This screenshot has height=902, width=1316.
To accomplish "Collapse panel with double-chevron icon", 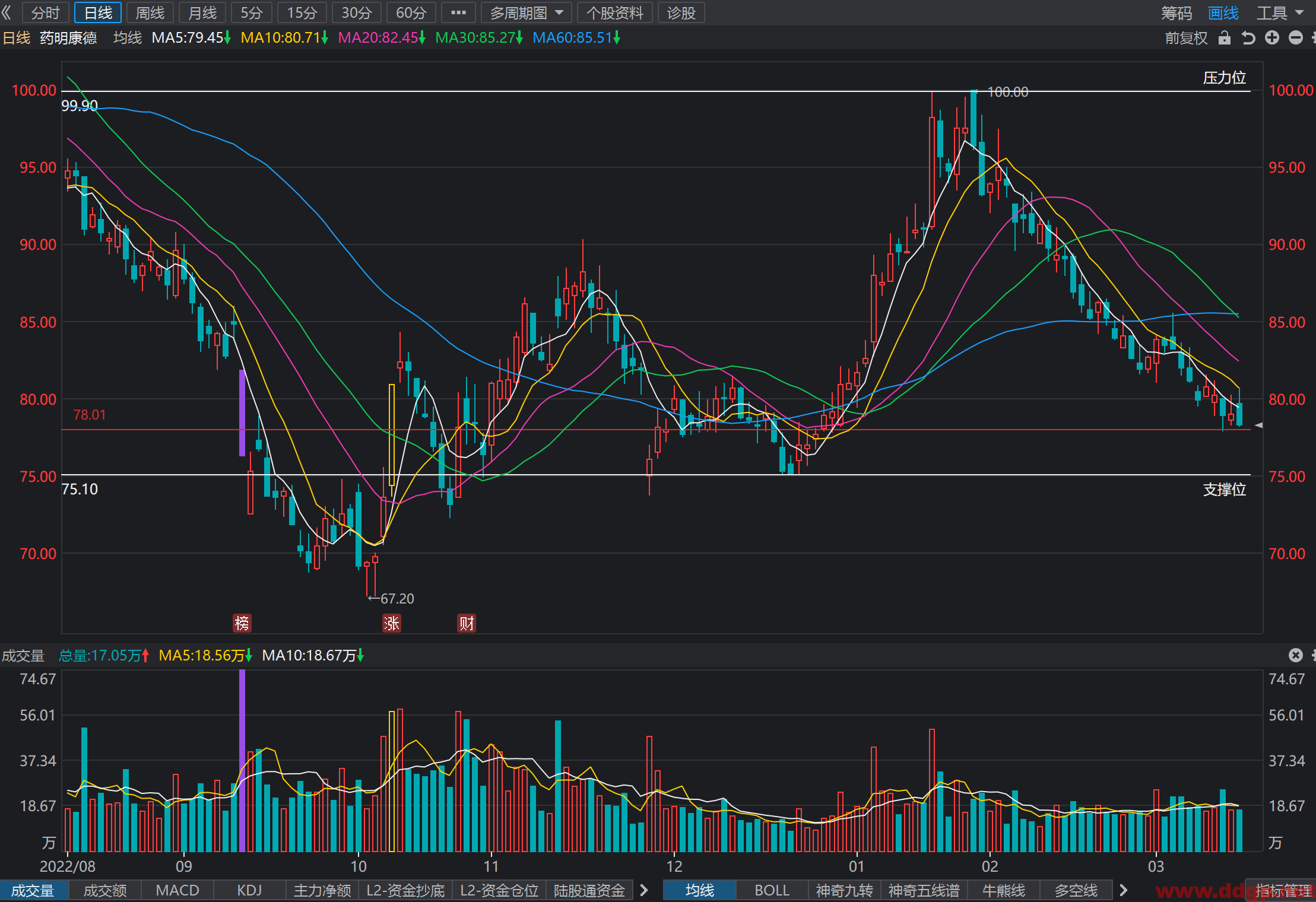I will [7, 12].
